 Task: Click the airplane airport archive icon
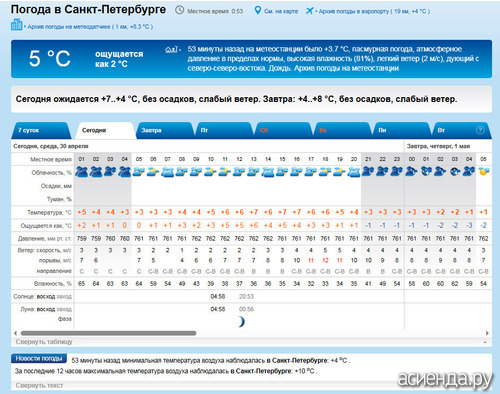coord(310,11)
